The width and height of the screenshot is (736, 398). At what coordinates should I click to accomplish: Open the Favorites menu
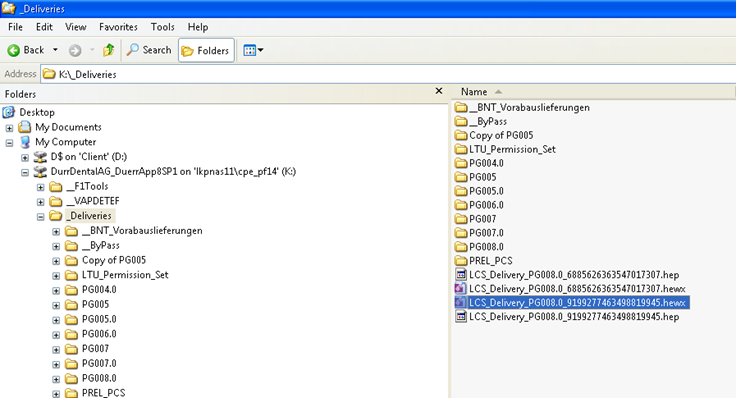point(118,27)
